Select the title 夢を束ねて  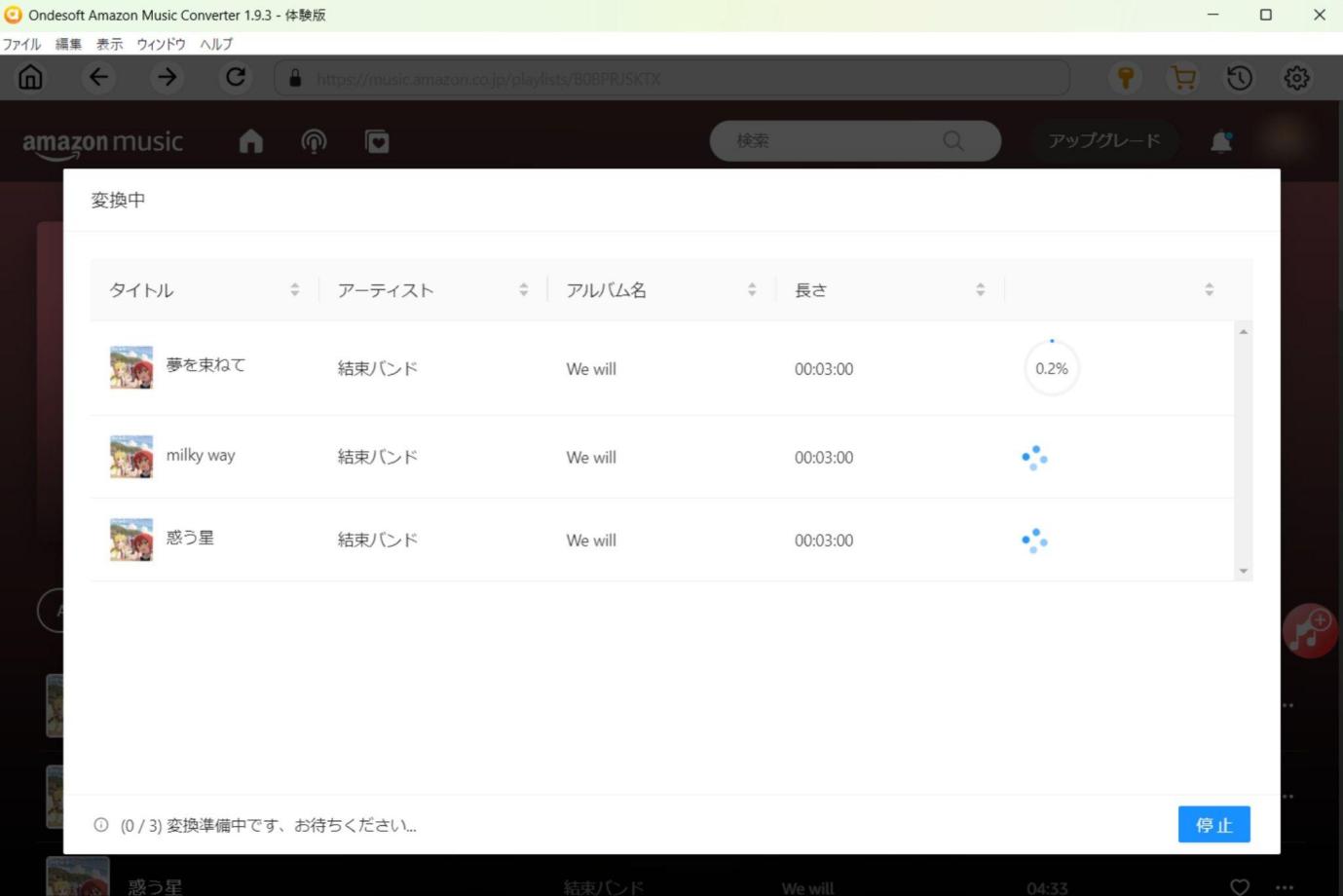point(205,364)
